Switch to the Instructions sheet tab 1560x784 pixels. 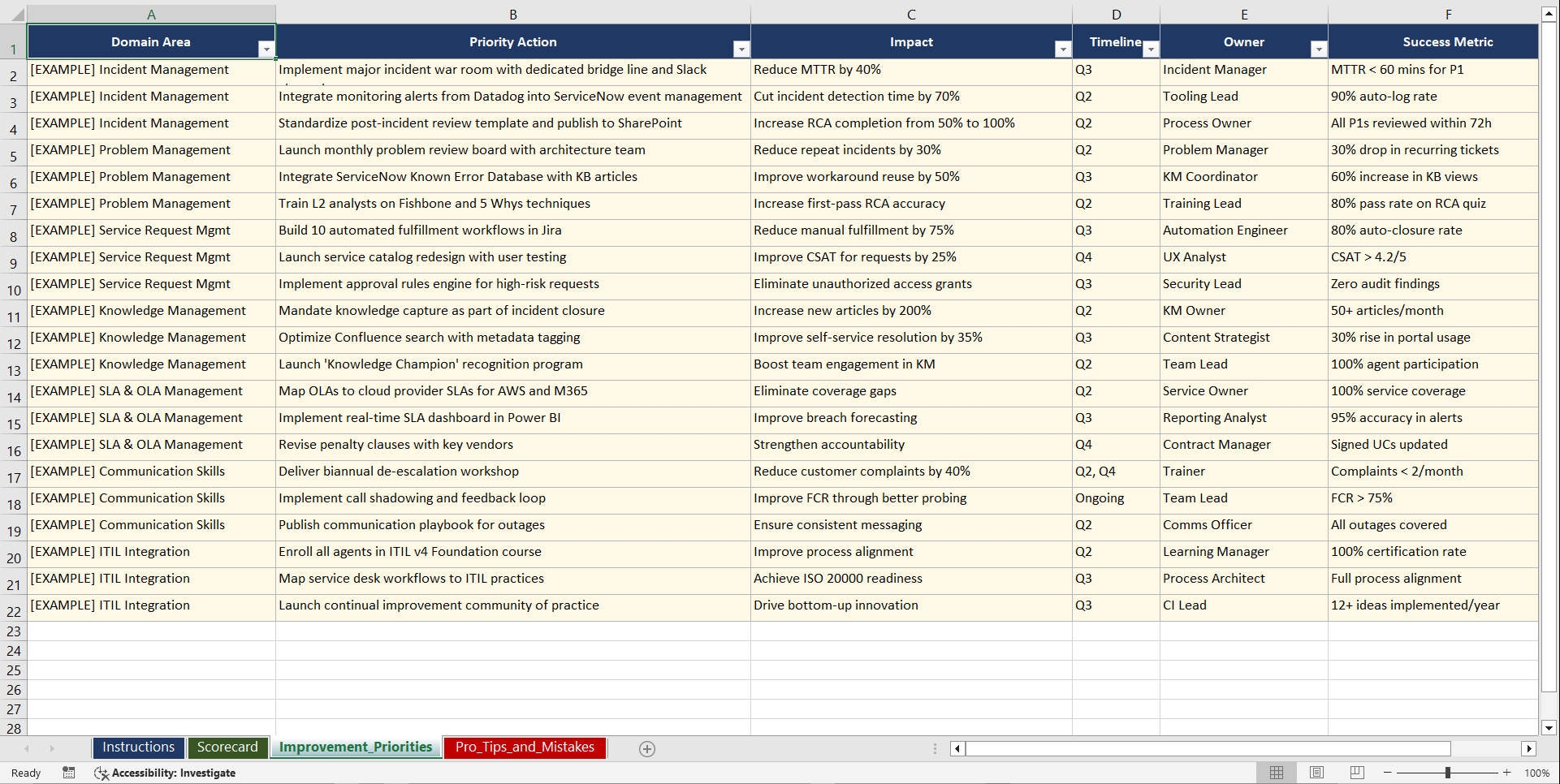[138, 747]
